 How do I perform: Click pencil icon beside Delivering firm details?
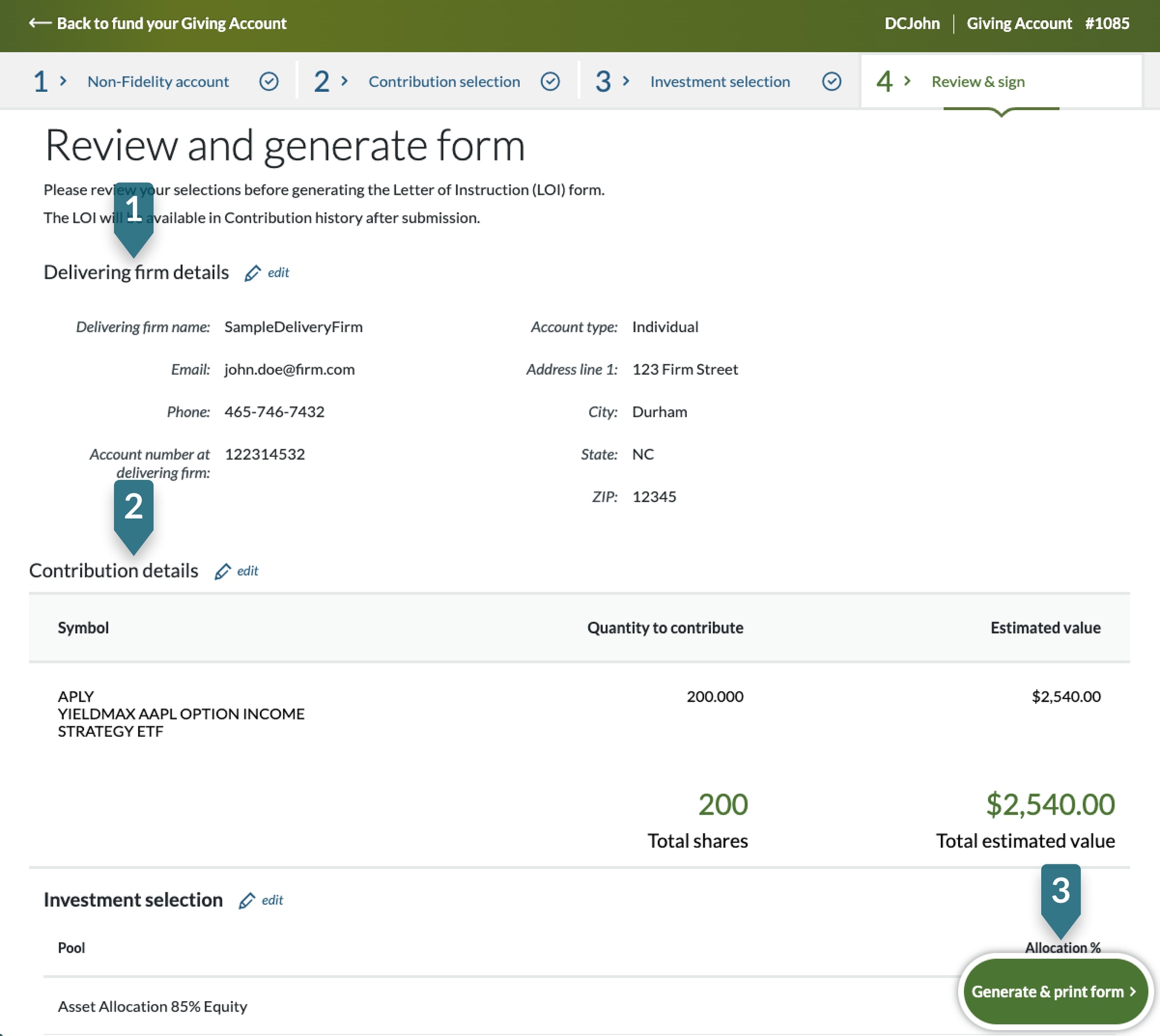252,273
